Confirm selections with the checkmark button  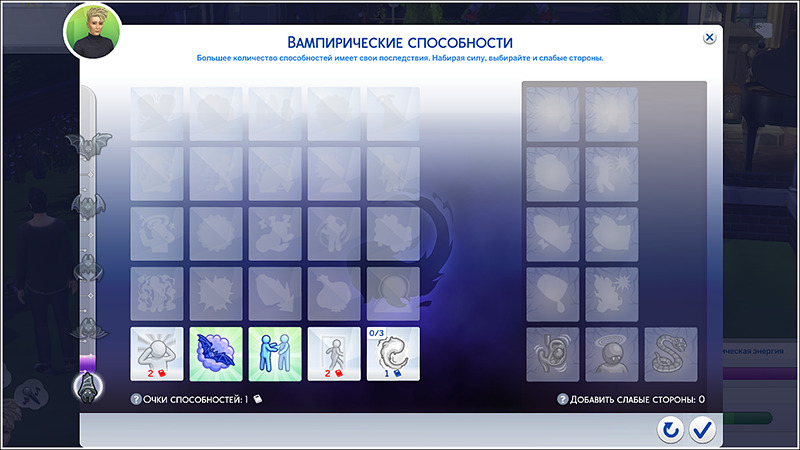[x=703, y=430]
